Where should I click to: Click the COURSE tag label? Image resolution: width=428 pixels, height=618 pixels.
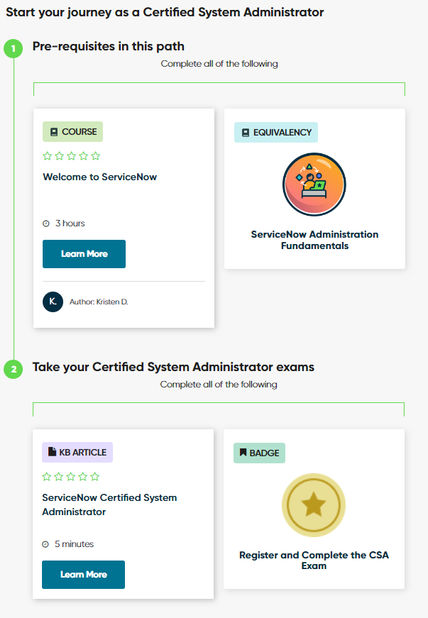click(x=73, y=132)
